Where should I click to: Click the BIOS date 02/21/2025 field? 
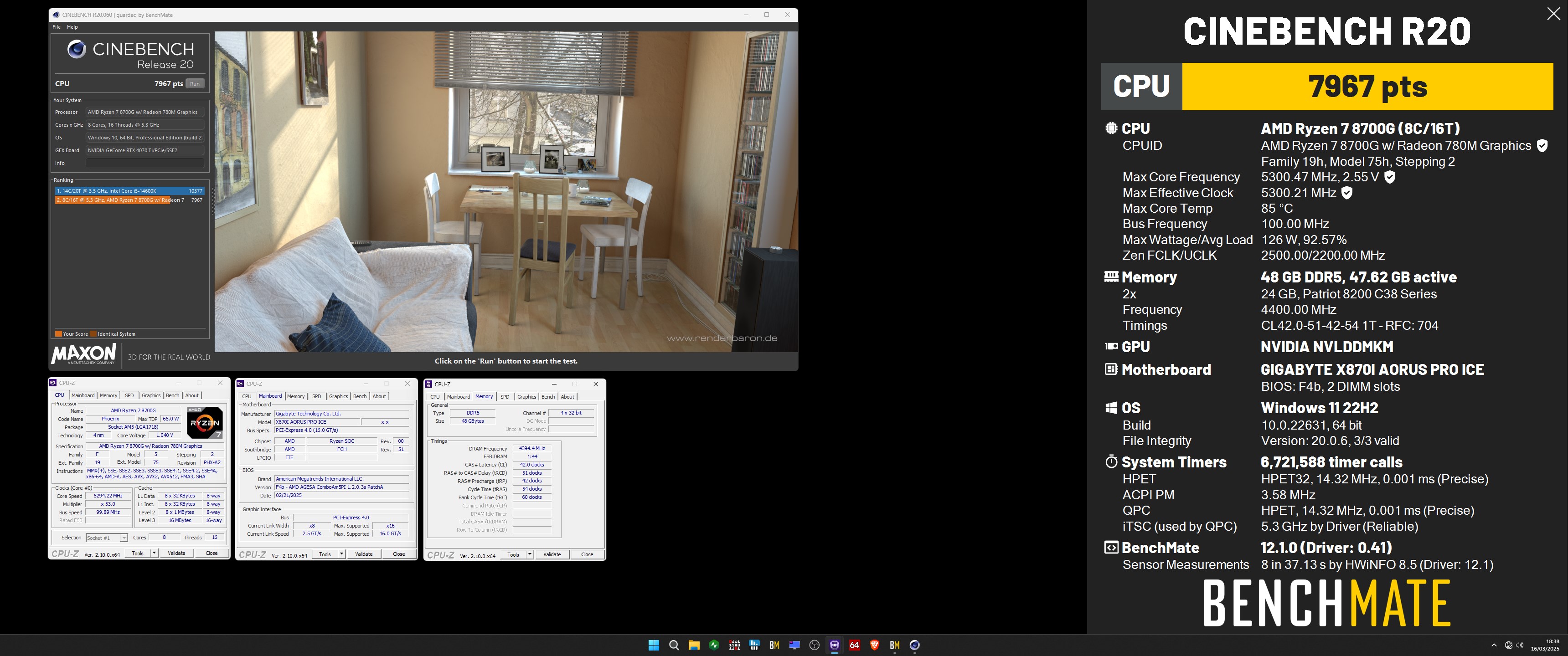click(341, 495)
